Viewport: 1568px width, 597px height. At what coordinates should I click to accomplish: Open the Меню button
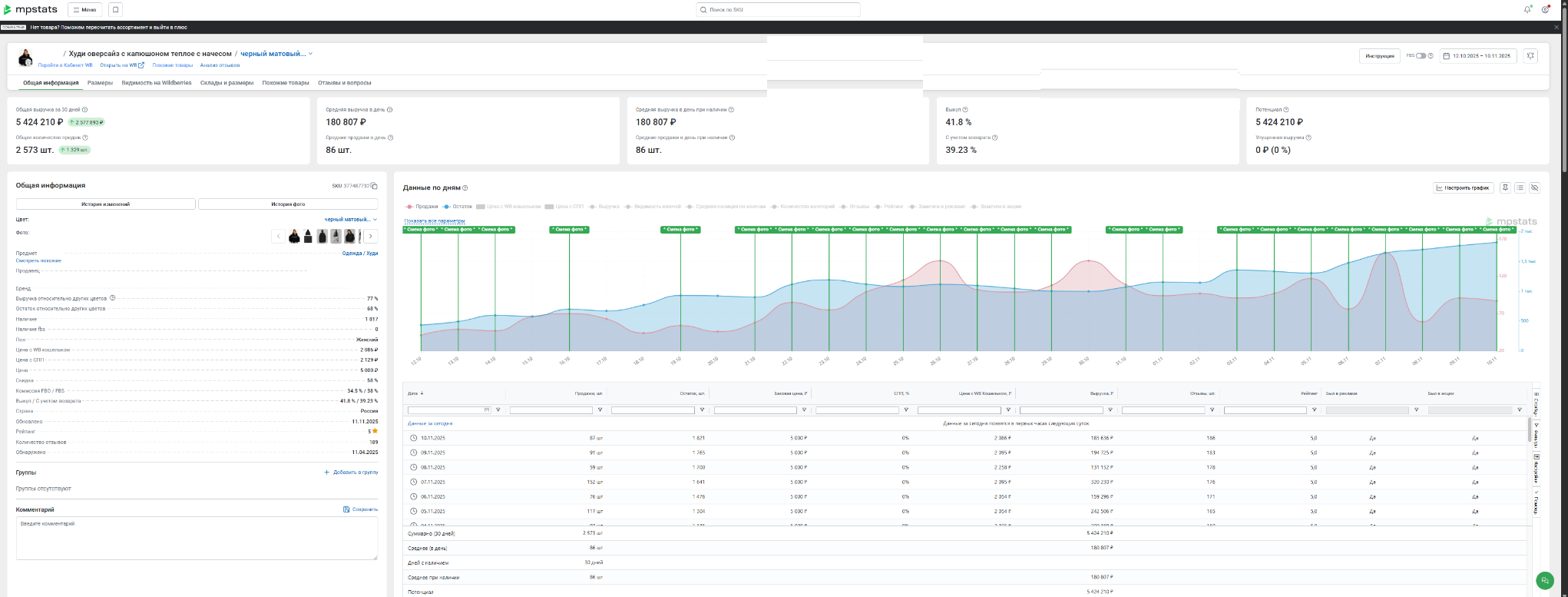coord(84,10)
